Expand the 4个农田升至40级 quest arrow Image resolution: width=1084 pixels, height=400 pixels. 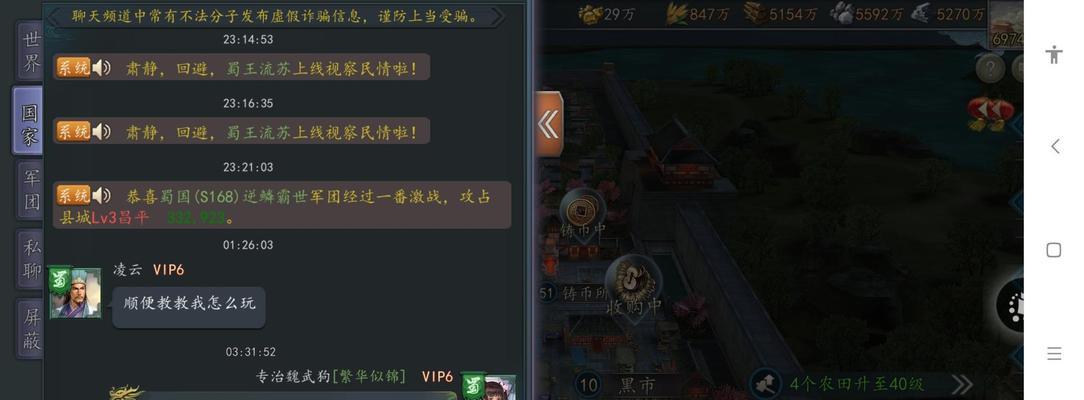pyautogui.click(x=962, y=384)
